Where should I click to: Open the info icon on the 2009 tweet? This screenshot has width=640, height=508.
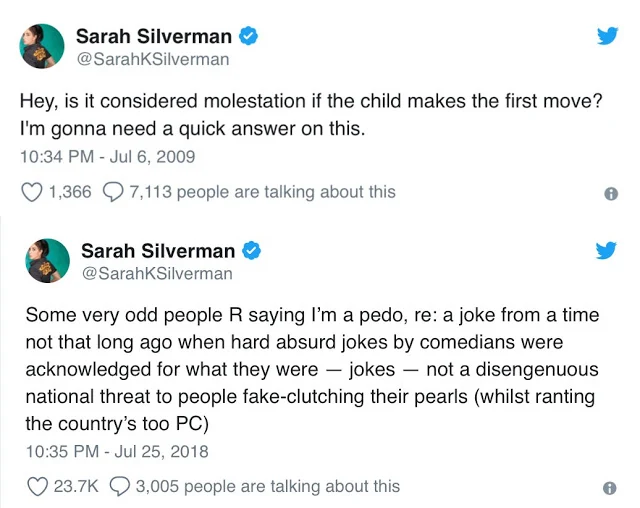(x=611, y=195)
